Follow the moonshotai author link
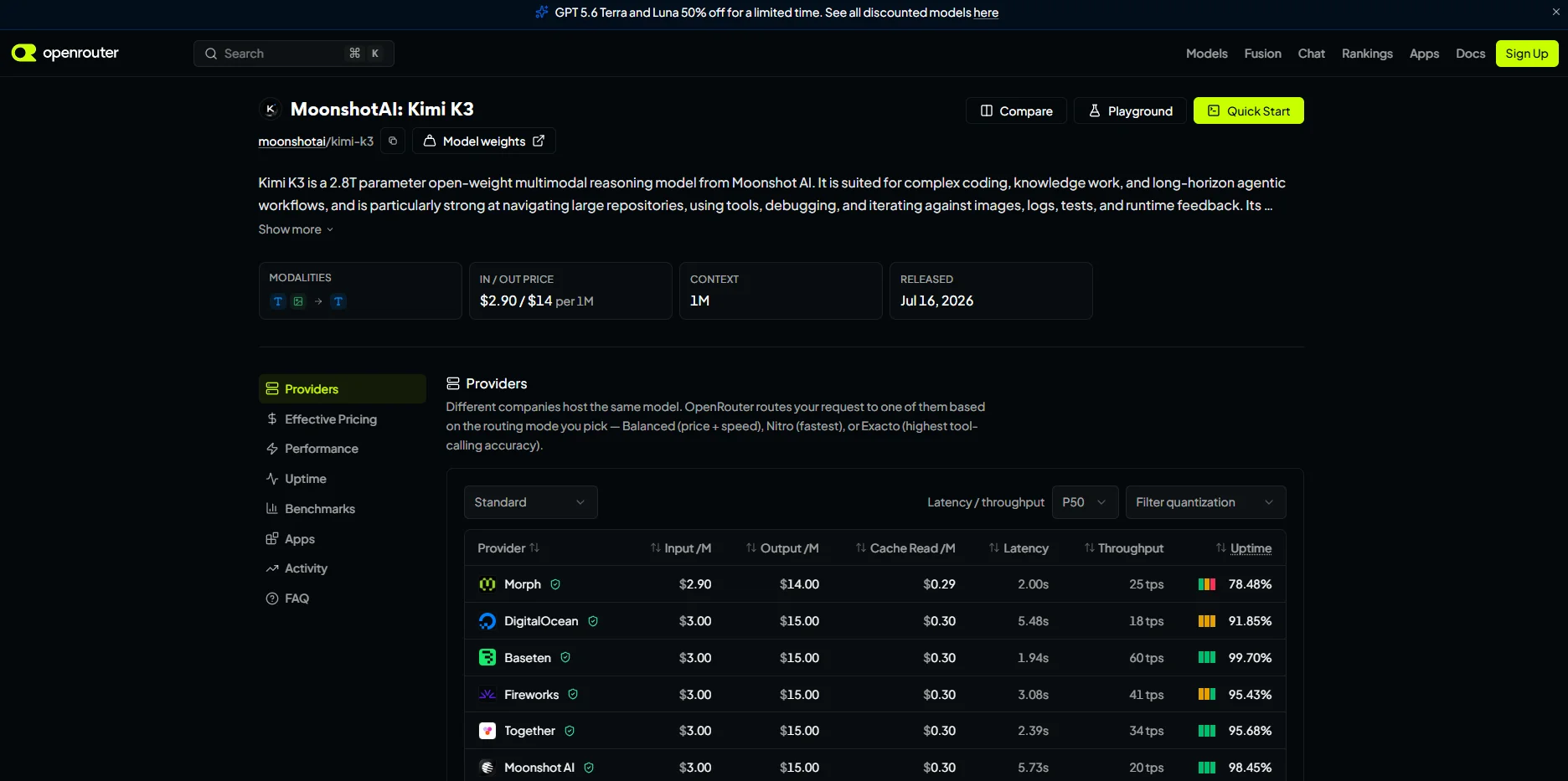1568x781 pixels. pos(291,141)
